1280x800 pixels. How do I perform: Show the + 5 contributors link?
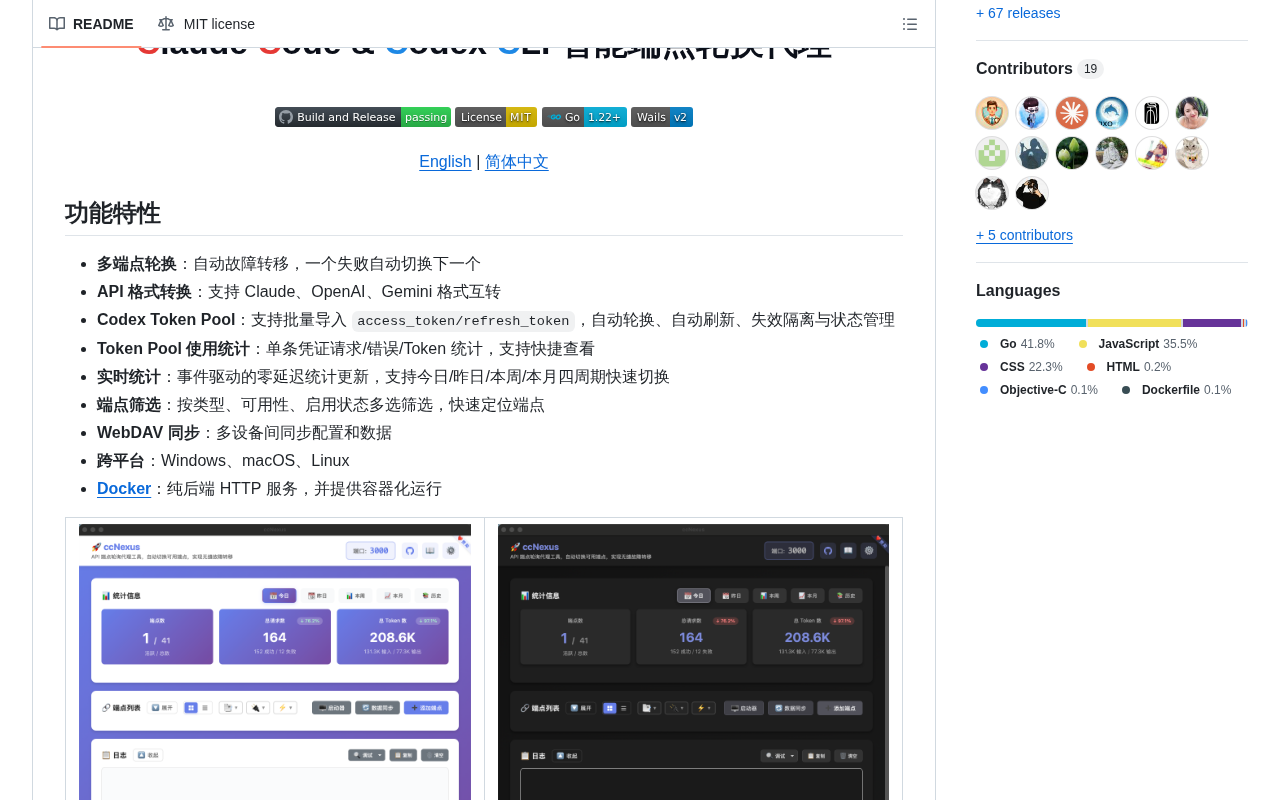pos(1024,235)
